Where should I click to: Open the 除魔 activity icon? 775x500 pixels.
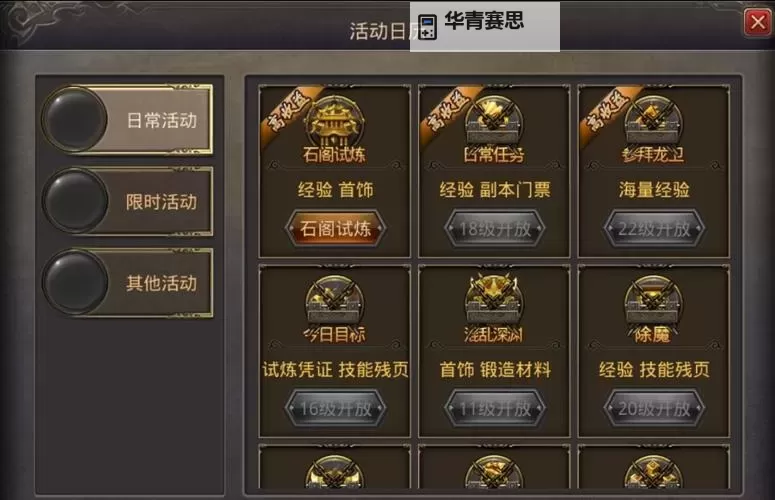click(653, 301)
